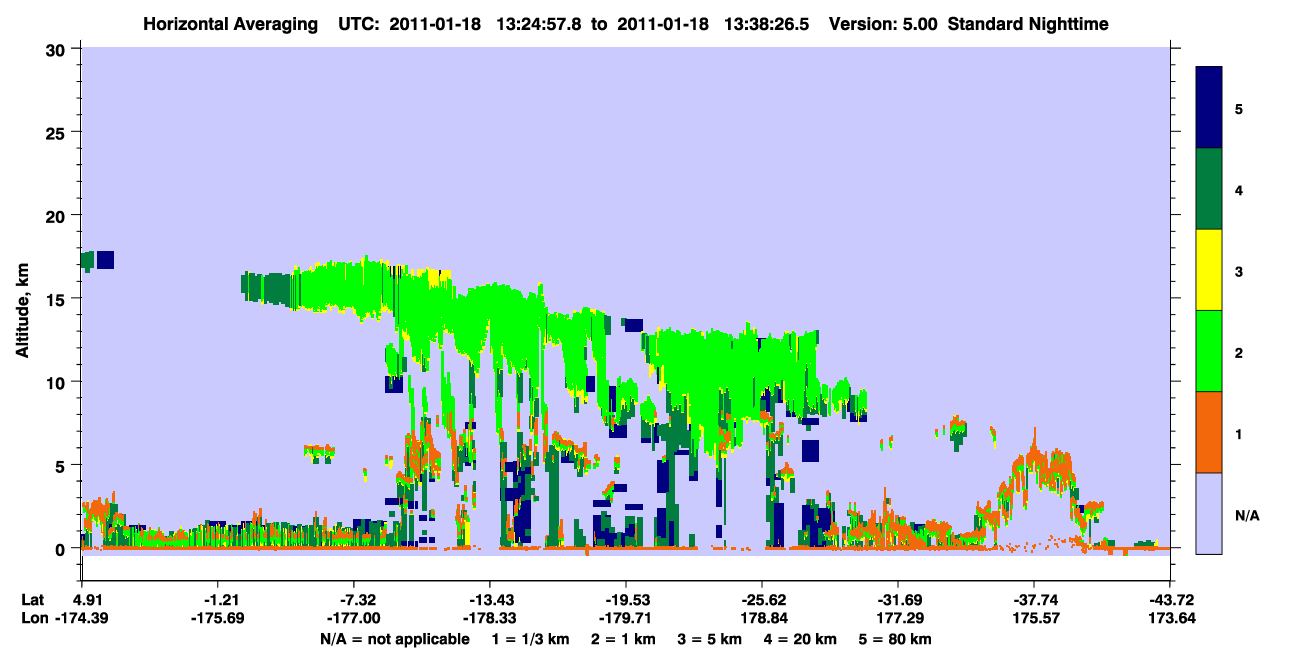
Task: Click the '4 = 20 km' legend note
Action: click(801, 639)
